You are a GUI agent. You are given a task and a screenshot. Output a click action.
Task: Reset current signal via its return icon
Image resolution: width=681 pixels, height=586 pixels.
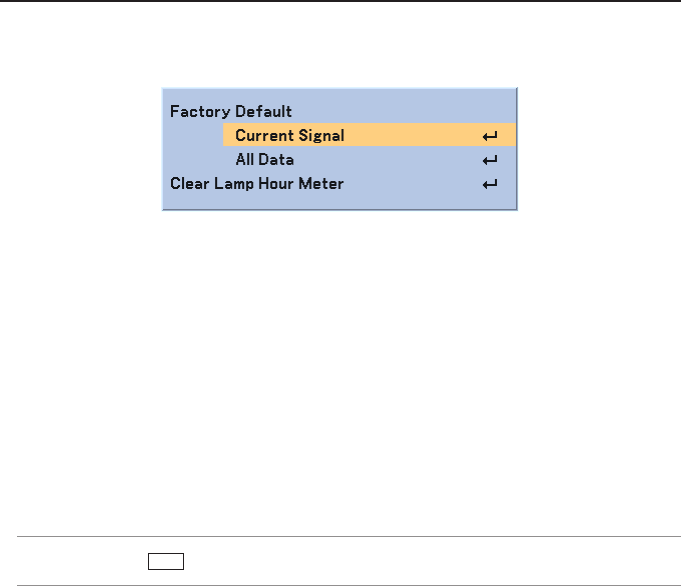490,136
